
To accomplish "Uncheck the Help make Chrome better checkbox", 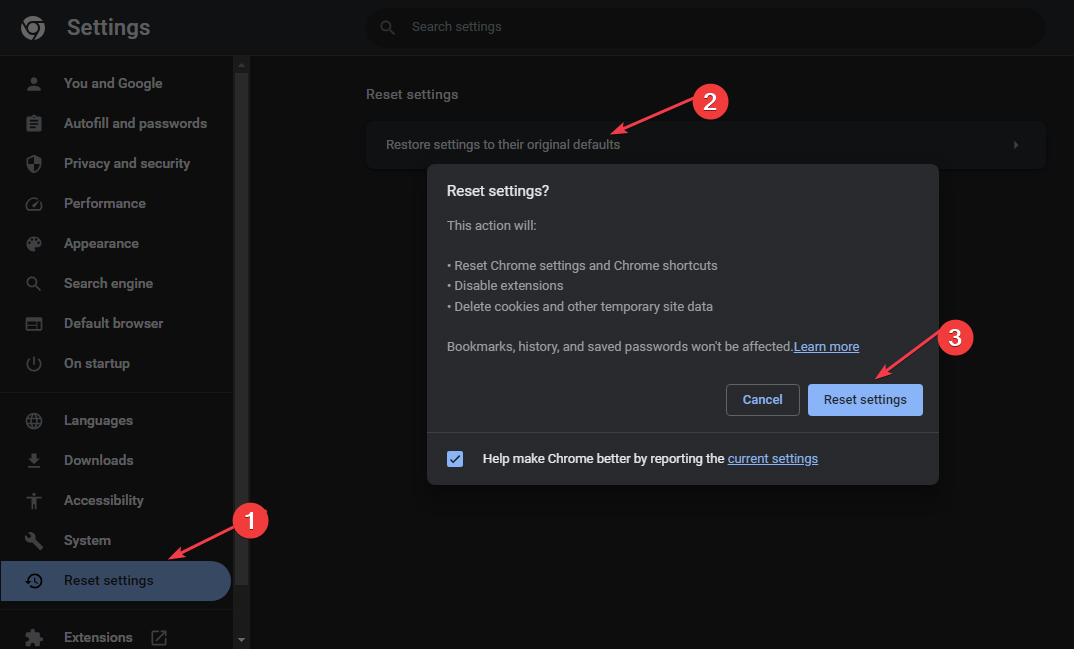I will click(455, 459).
